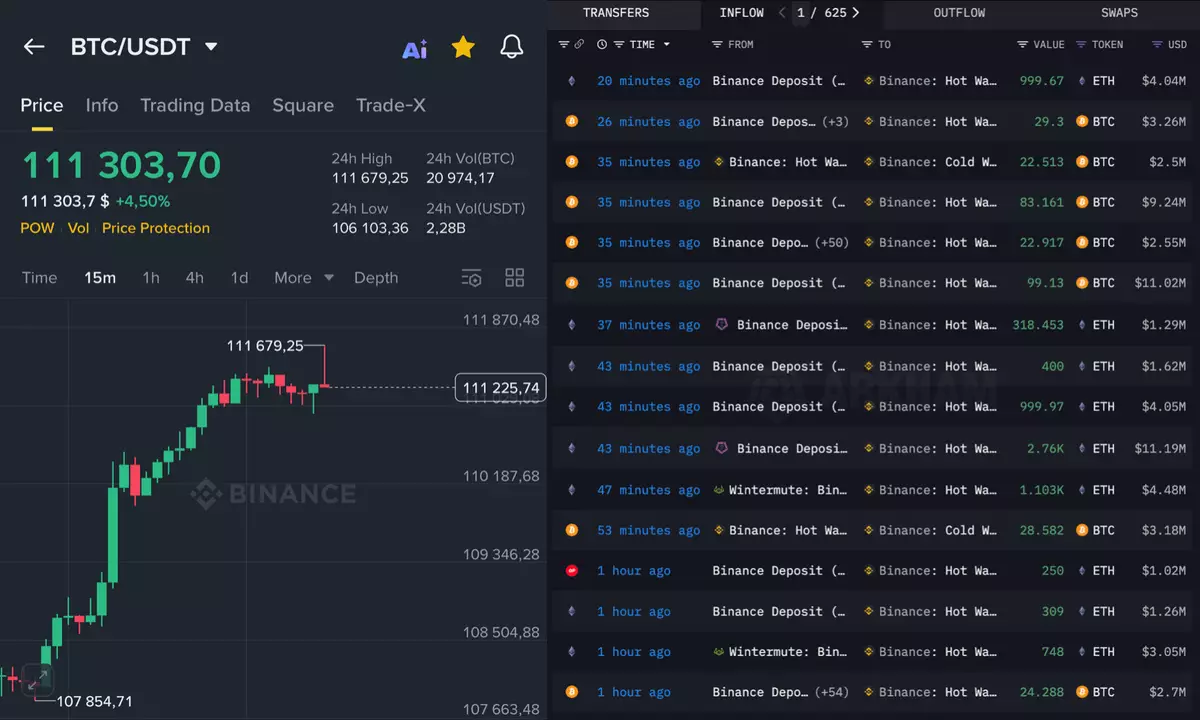The height and width of the screenshot is (720, 1200).
Task: Go to next inflow page
Action: click(x=855, y=13)
